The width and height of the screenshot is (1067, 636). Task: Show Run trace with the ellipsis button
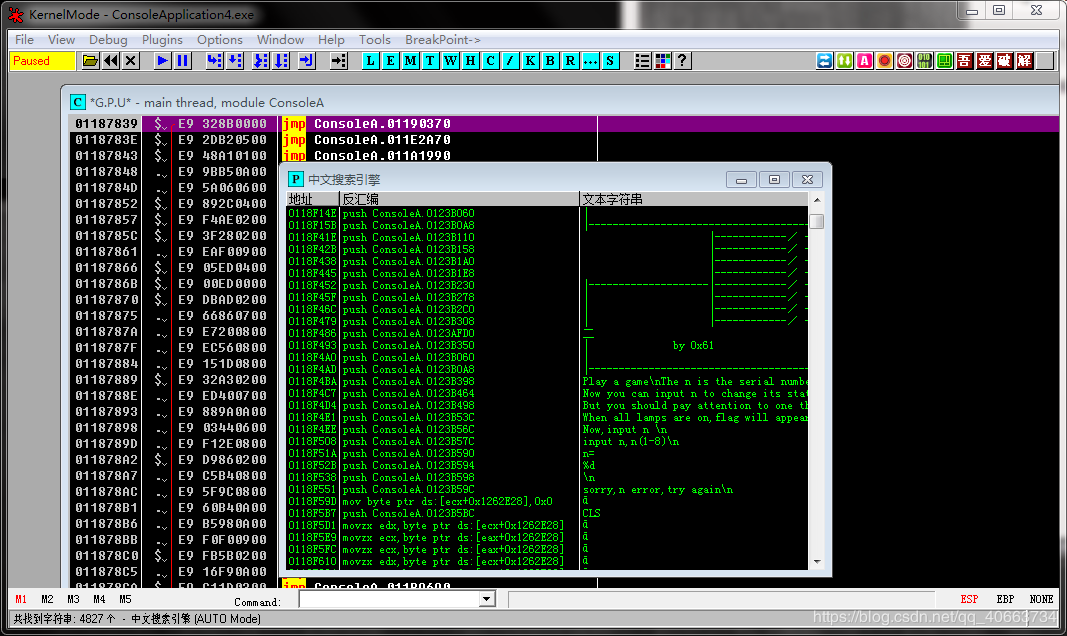click(590, 61)
